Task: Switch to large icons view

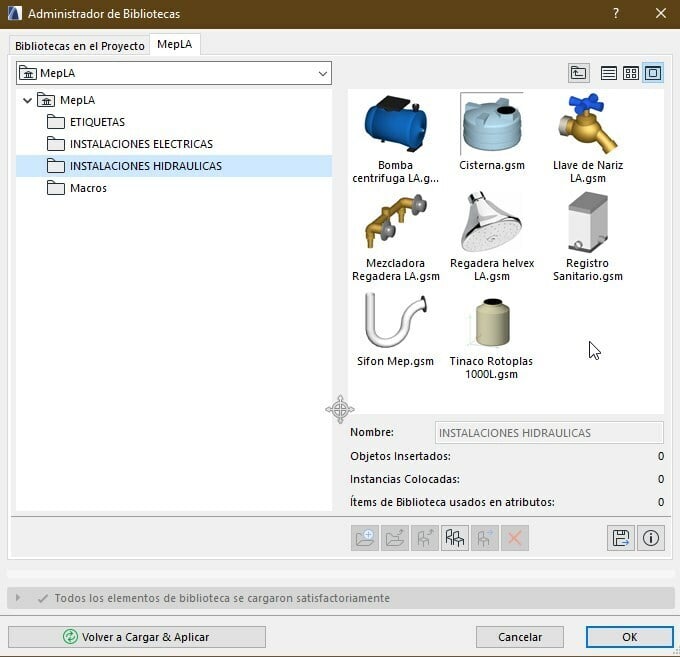Action: 653,73
